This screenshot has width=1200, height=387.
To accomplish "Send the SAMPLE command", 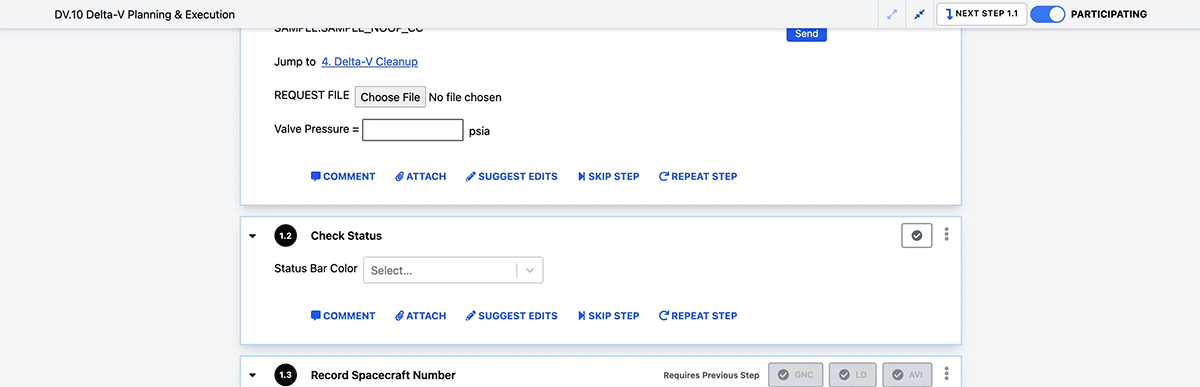I will click(806, 34).
